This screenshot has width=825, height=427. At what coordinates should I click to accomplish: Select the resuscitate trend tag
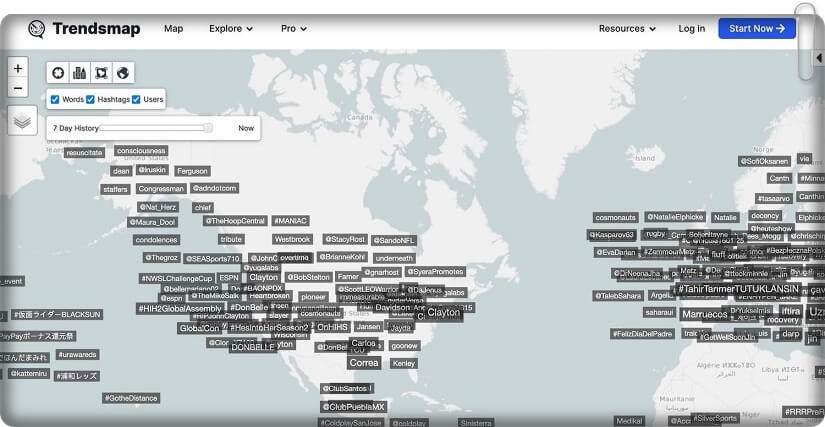(x=84, y=153)
